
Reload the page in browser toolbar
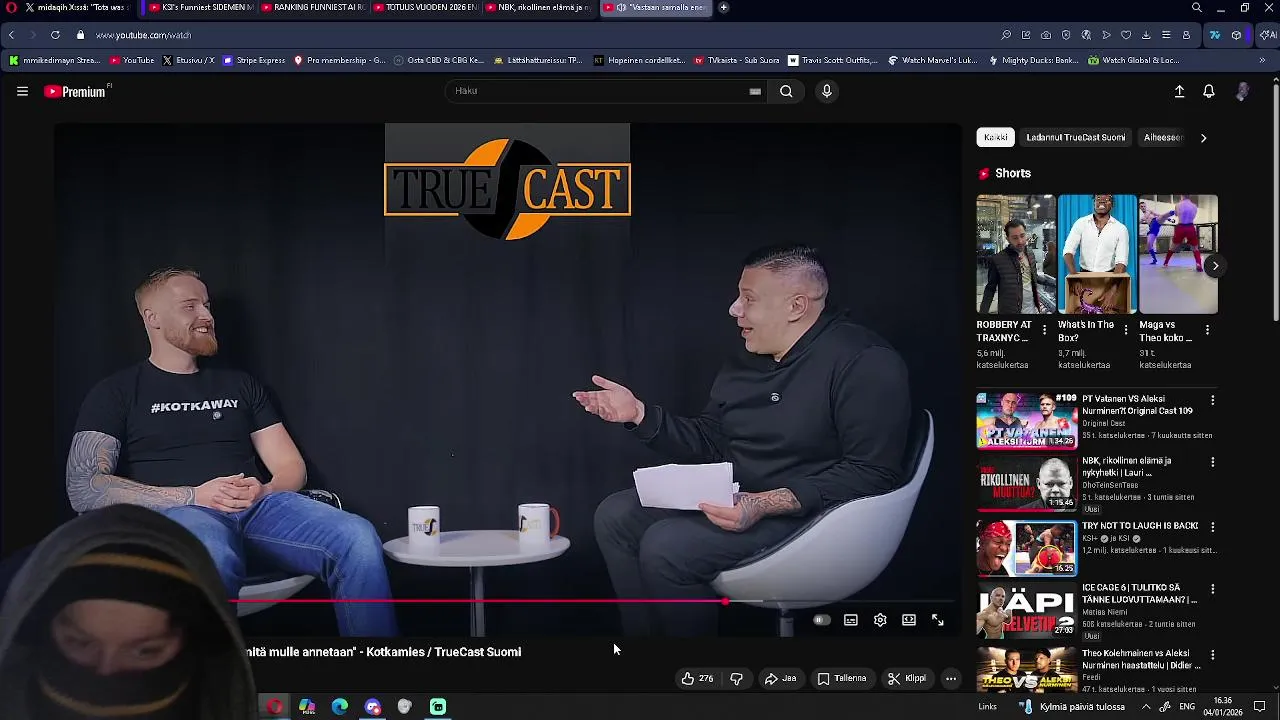(x=55, y=35)
